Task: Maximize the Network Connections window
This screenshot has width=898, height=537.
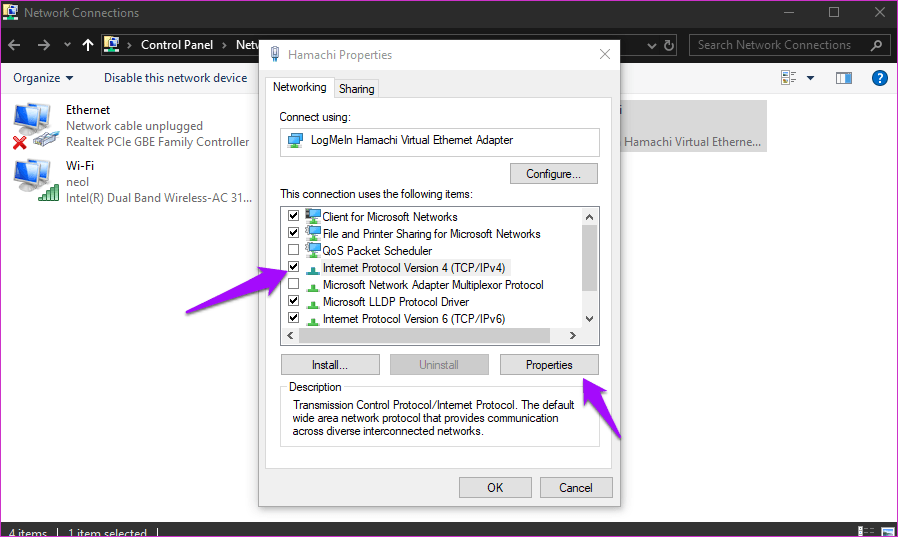Action: click(834, 12)
